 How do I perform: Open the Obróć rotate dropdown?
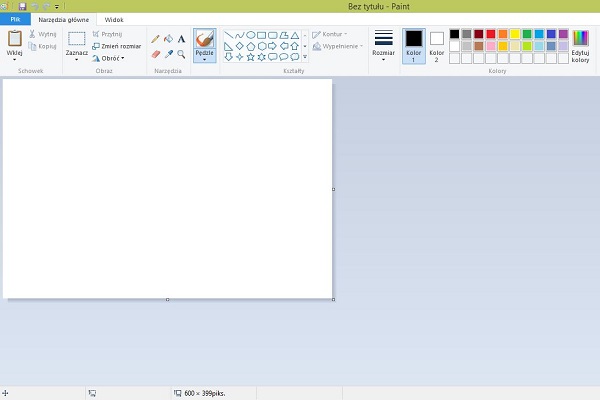click(108, 58)
